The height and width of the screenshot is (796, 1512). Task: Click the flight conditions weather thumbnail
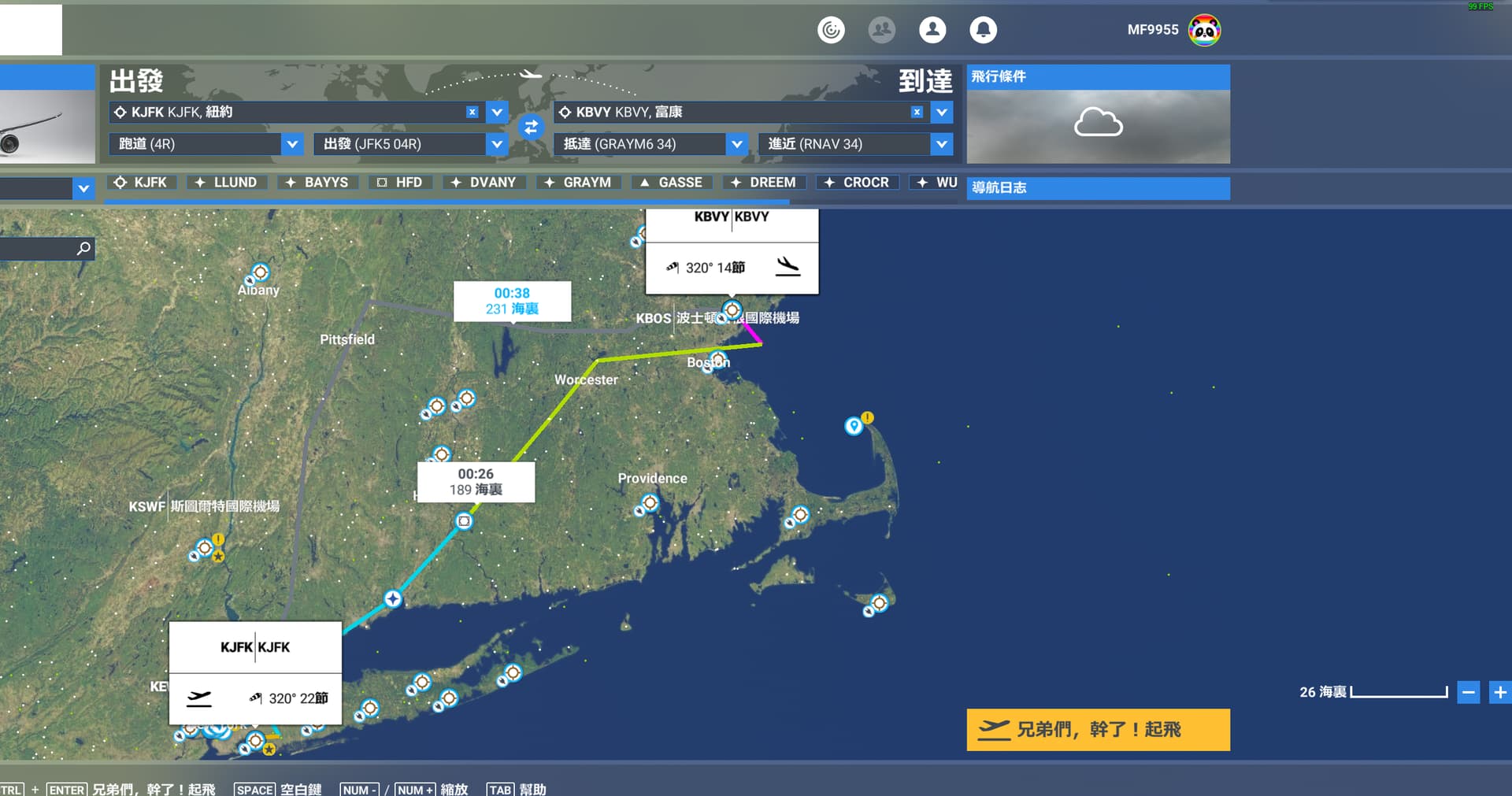coord(1098,126)
